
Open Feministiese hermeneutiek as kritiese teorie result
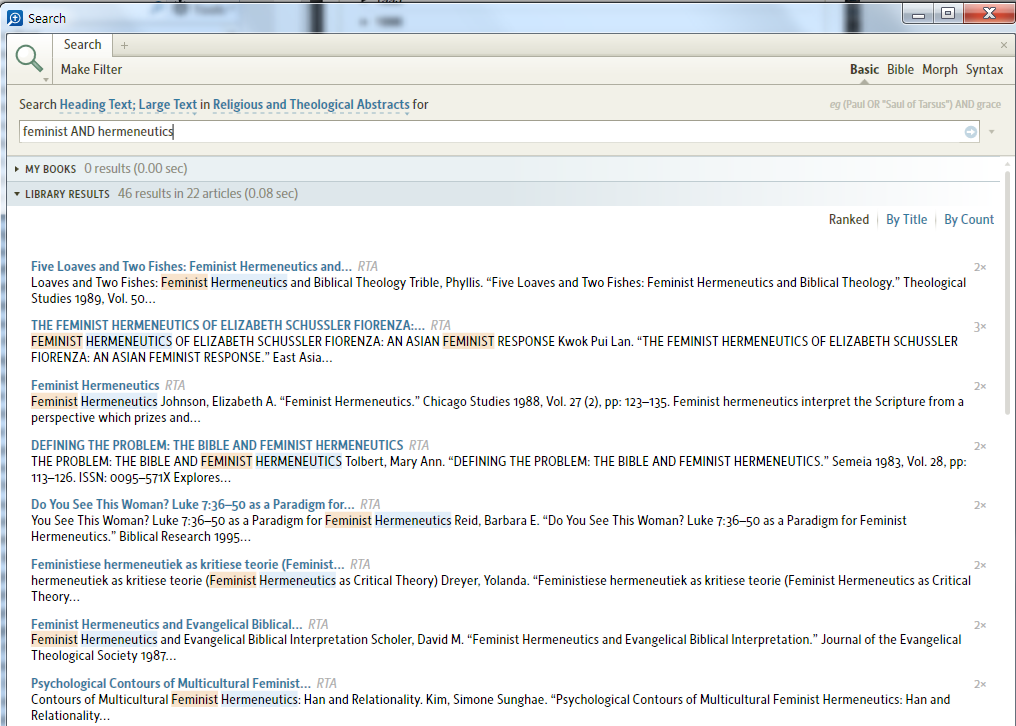pyautogui.click(x=188, y=565)
